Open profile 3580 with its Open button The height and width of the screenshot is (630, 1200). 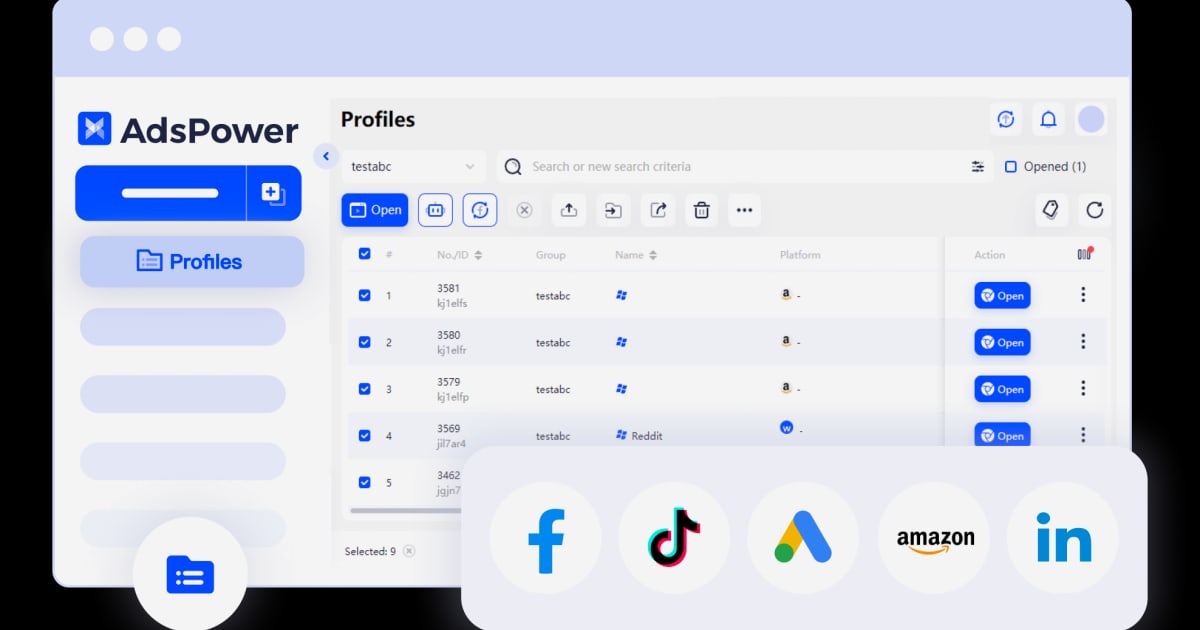coord(1002,342)
